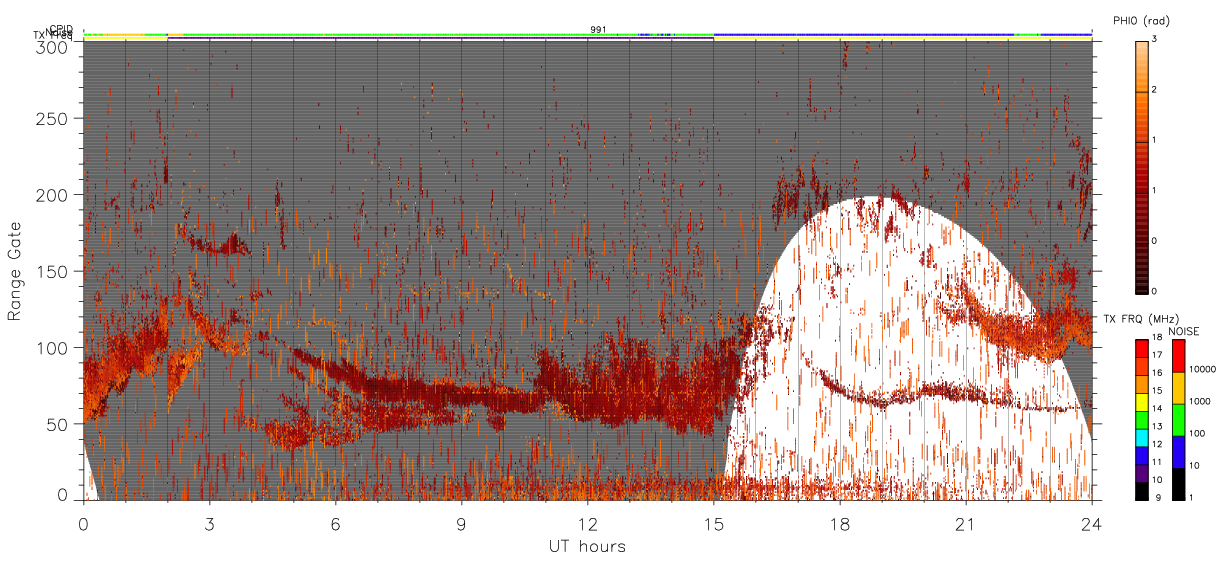Click the '991' CPID value at top
The height and width of the screenshot is (567, 1228).
pyautogui.click(x=598, y=30)
